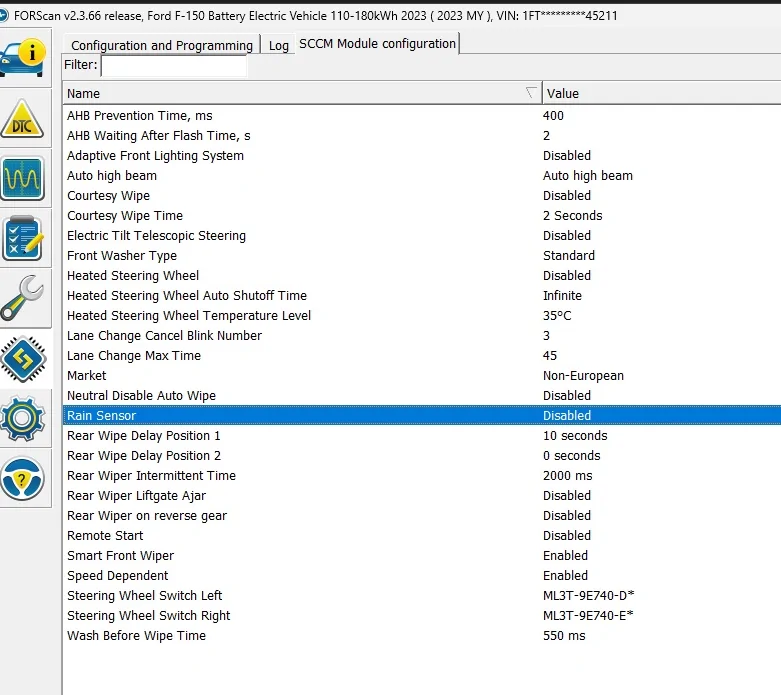Screen dimensions: 781x695
Task: Click the Auto high beam value cell
Action: point(587,175)
